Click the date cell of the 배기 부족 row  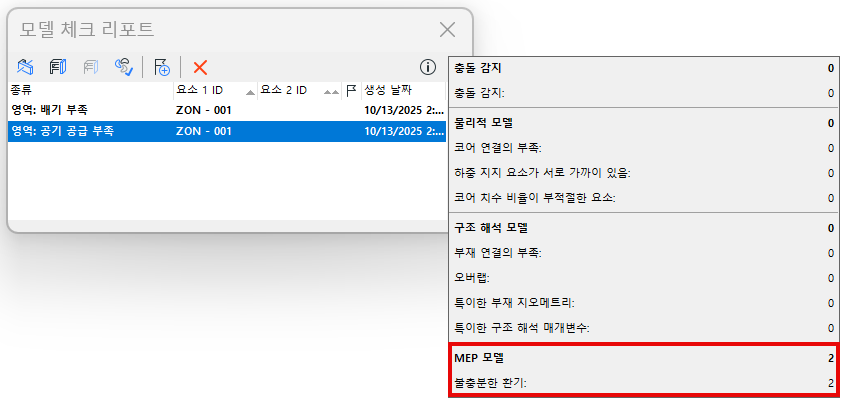click(404, 110)
